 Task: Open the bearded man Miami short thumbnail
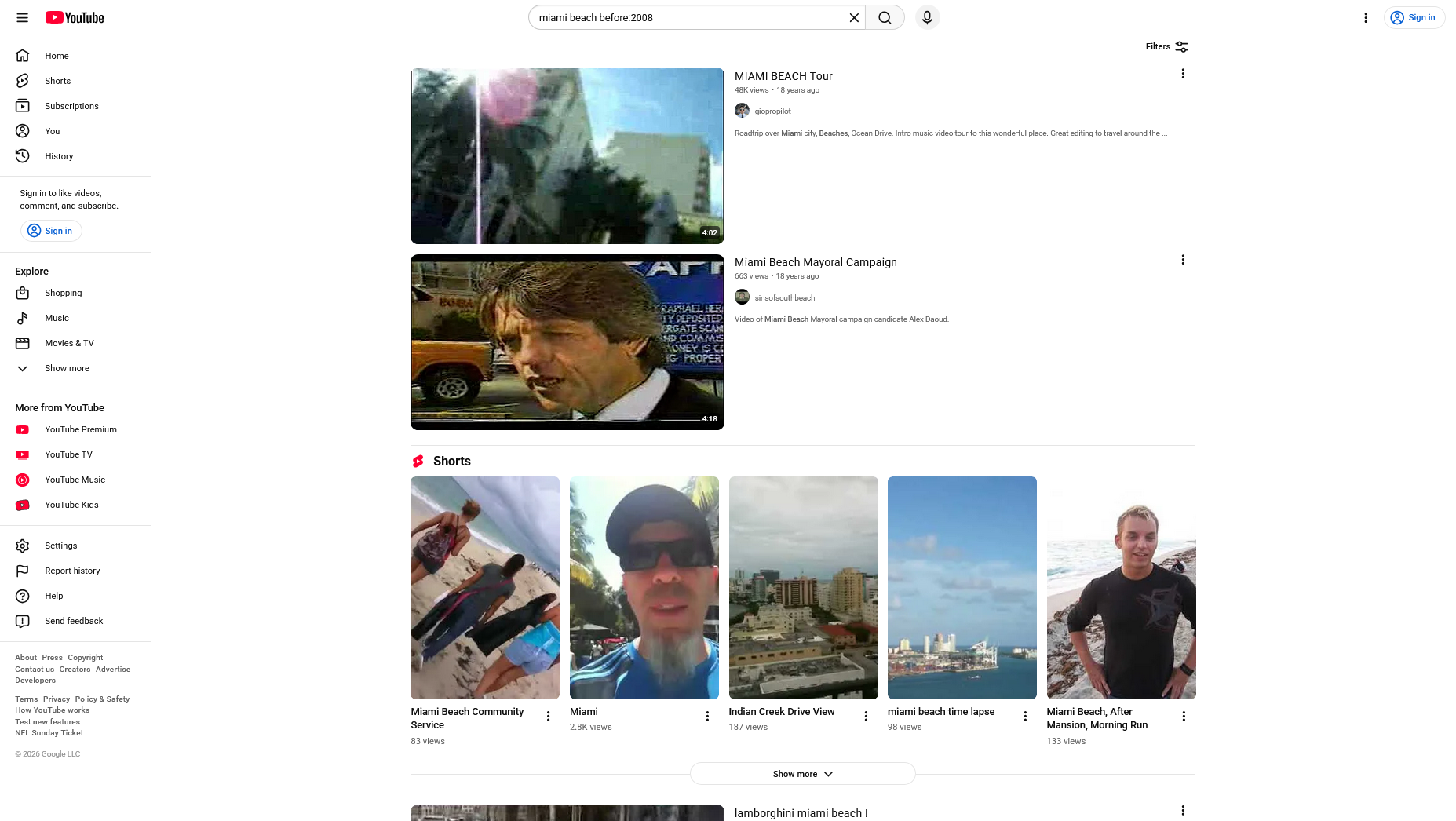click(x=644, y=588)
